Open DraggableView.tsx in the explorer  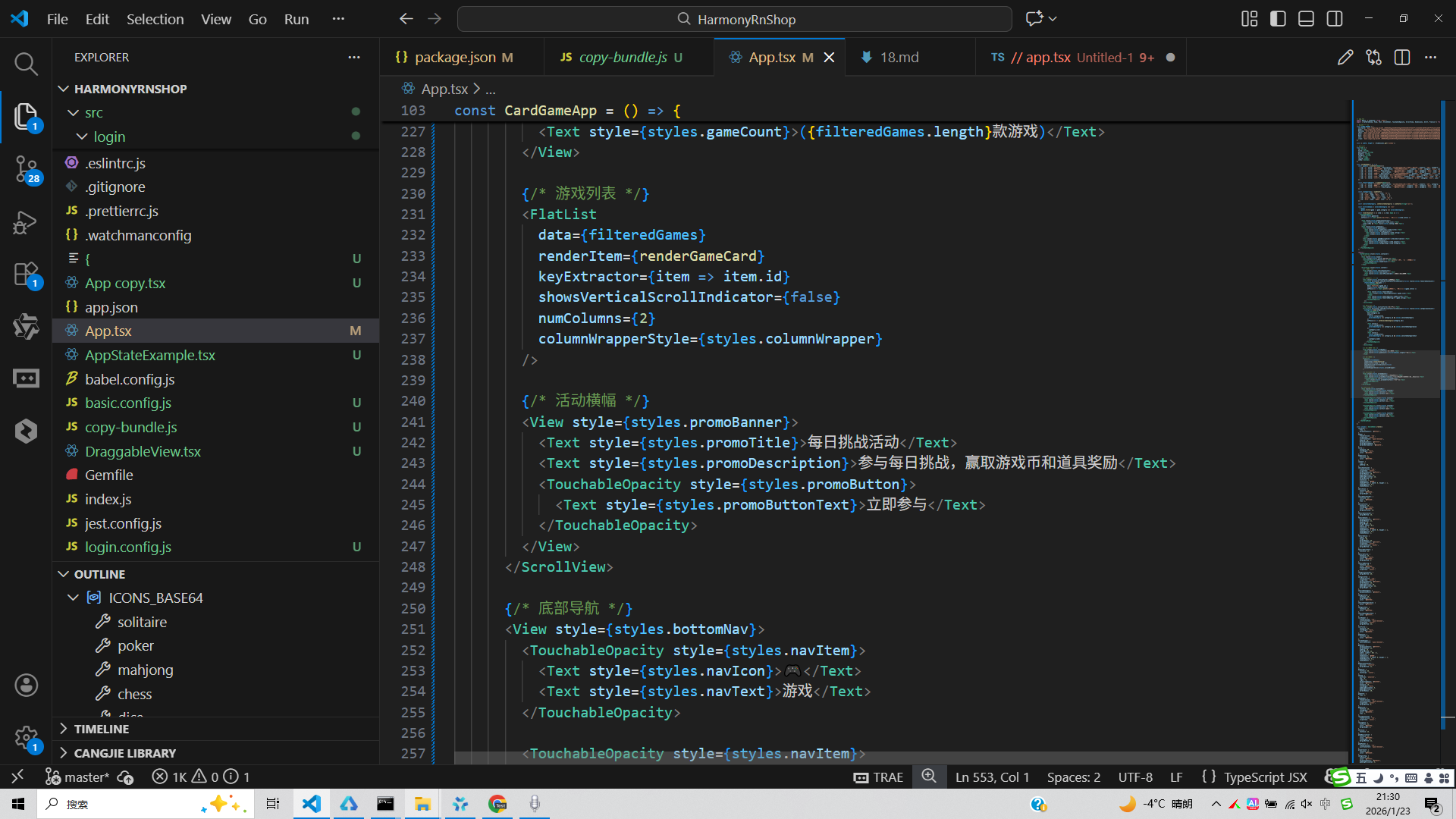tap(143, 451)
